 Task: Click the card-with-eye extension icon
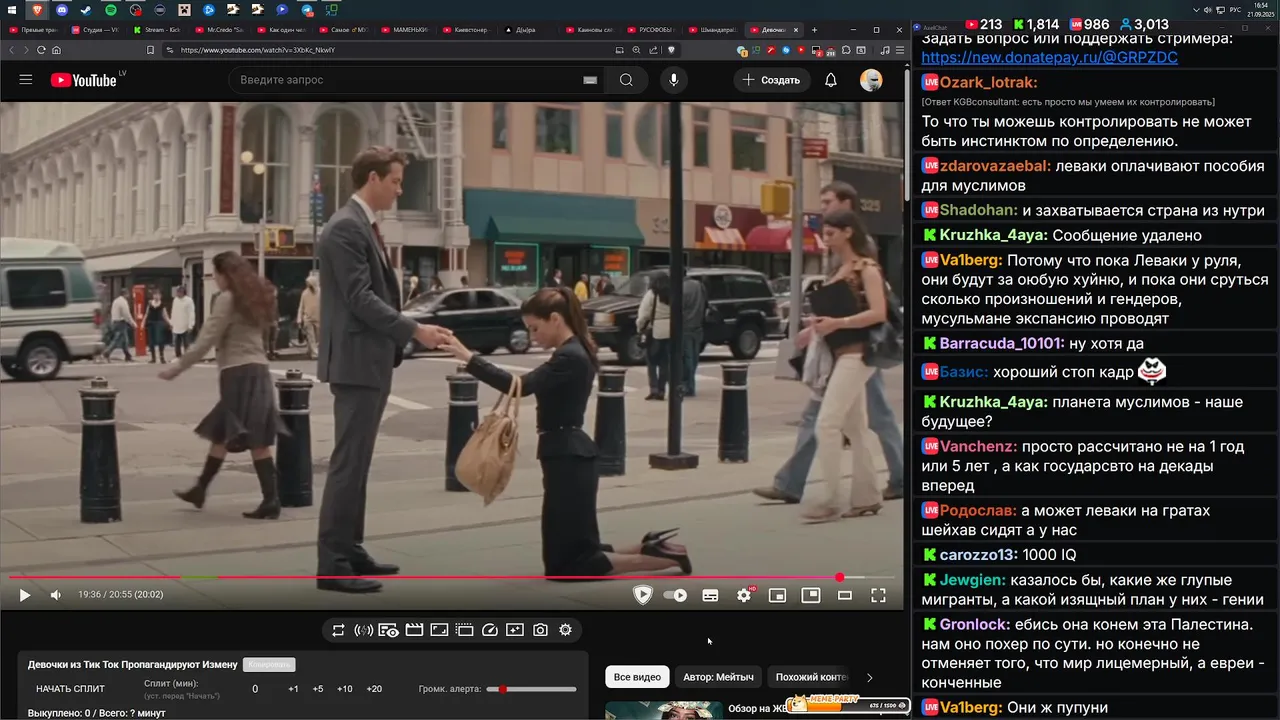coord(388,630)
